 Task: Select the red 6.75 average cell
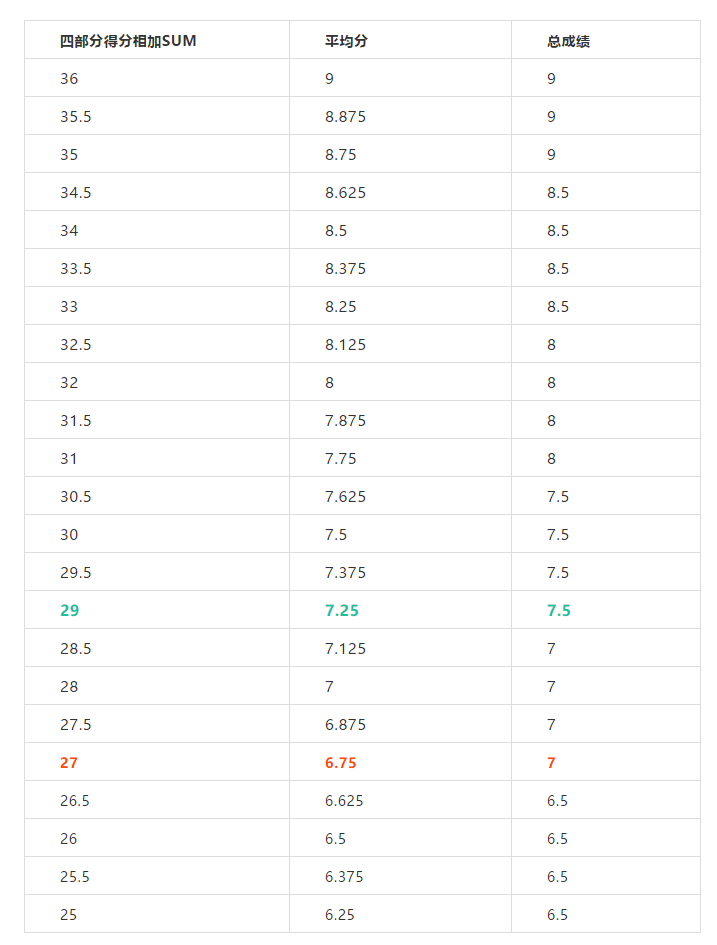pyautogui.click(x=400, y=762)
